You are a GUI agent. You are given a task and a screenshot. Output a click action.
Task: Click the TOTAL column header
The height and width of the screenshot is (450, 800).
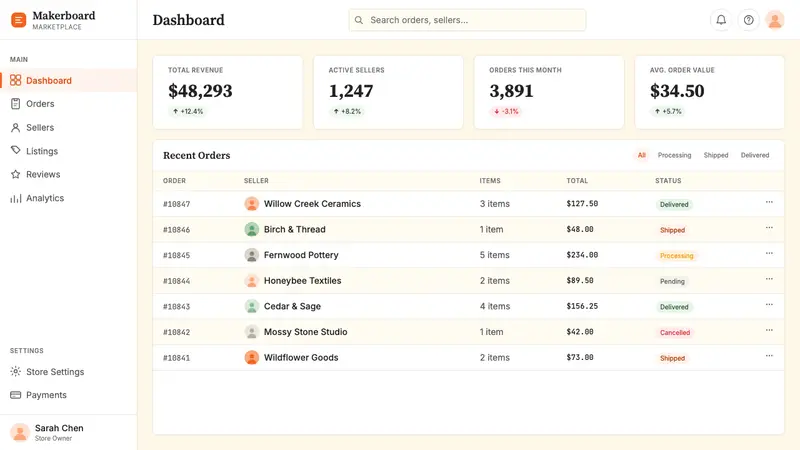(x=577, y=181)
